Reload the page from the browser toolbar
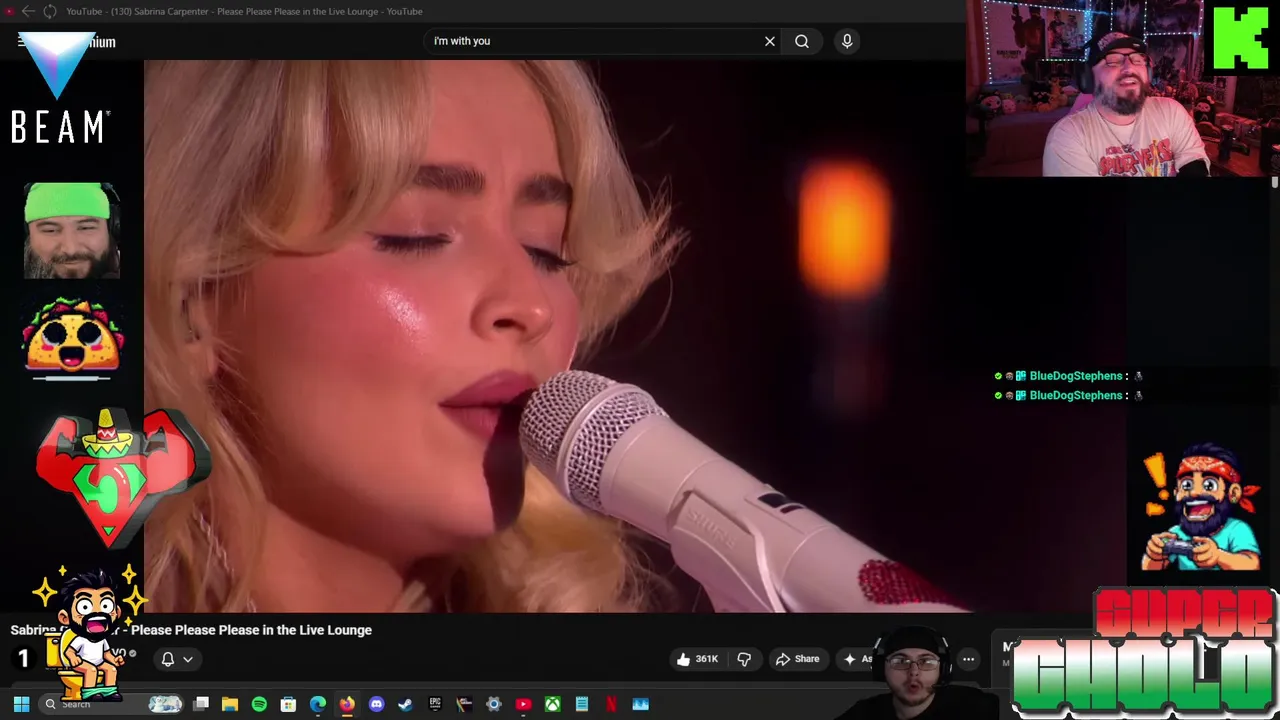Viewport: 1280px width, 720px height. (50, 11)
